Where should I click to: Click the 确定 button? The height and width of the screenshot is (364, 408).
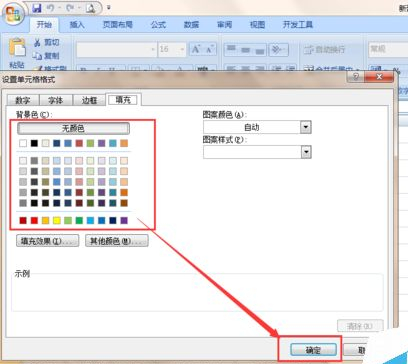313,350
